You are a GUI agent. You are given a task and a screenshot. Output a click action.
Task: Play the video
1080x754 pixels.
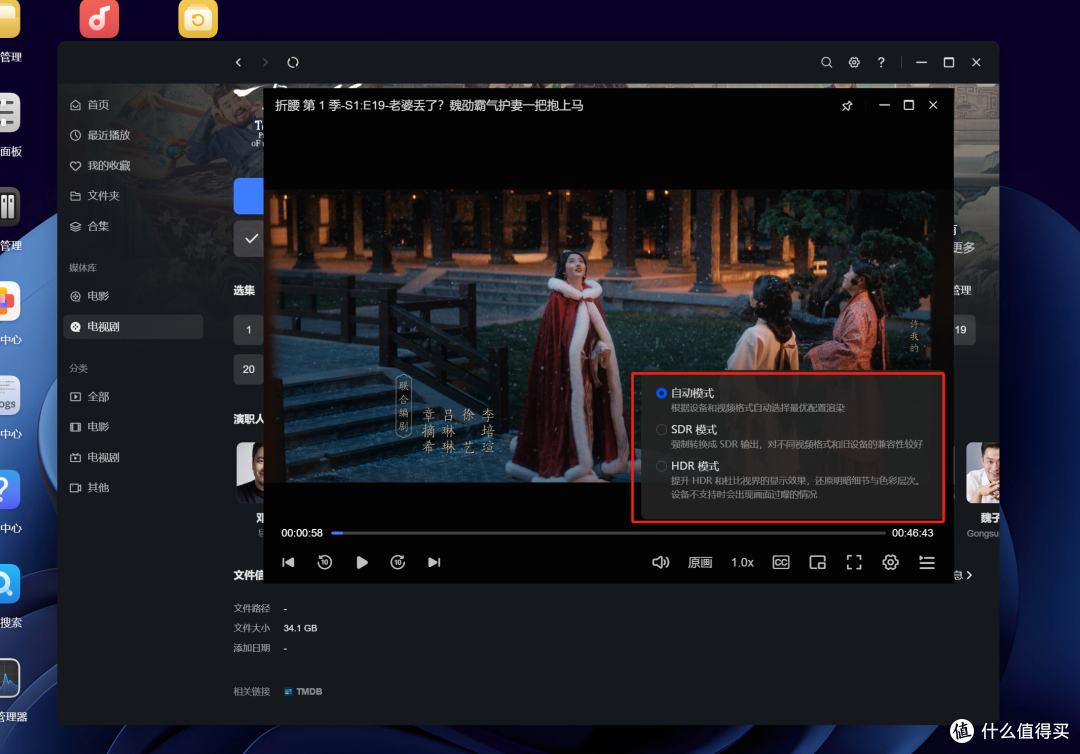click(362, 563)
